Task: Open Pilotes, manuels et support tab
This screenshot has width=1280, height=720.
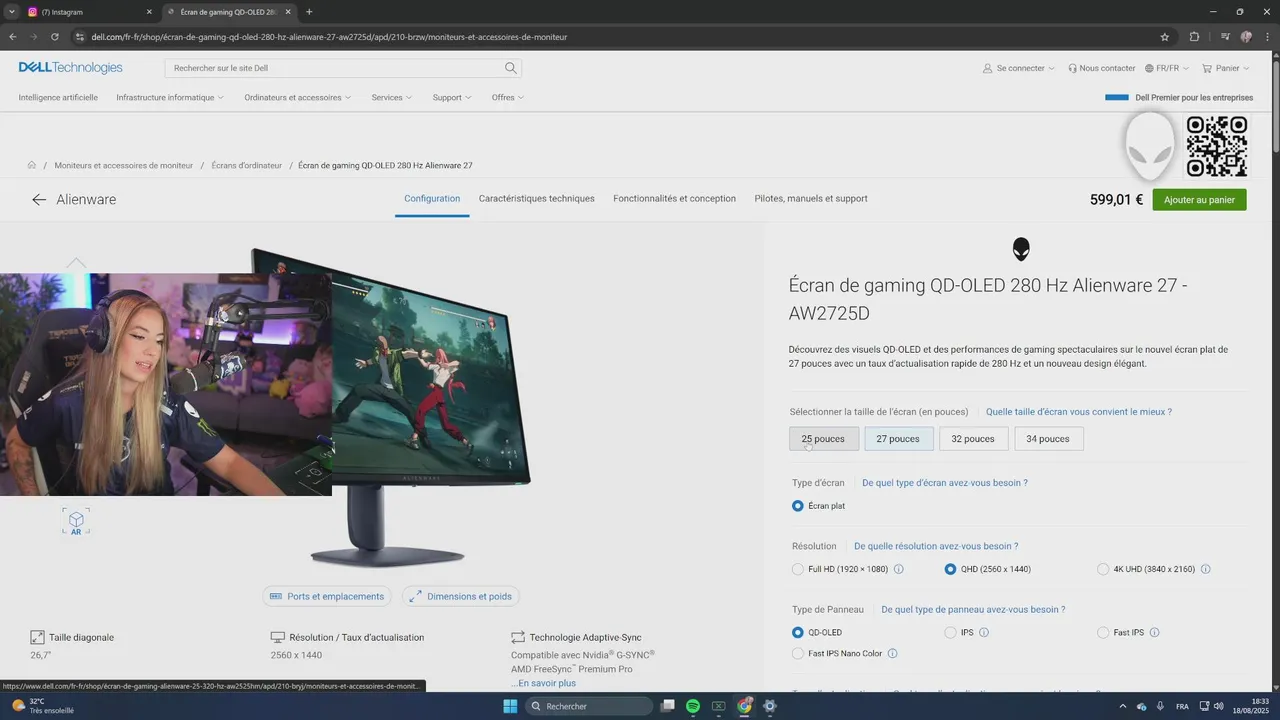Action: coord(811,199)
